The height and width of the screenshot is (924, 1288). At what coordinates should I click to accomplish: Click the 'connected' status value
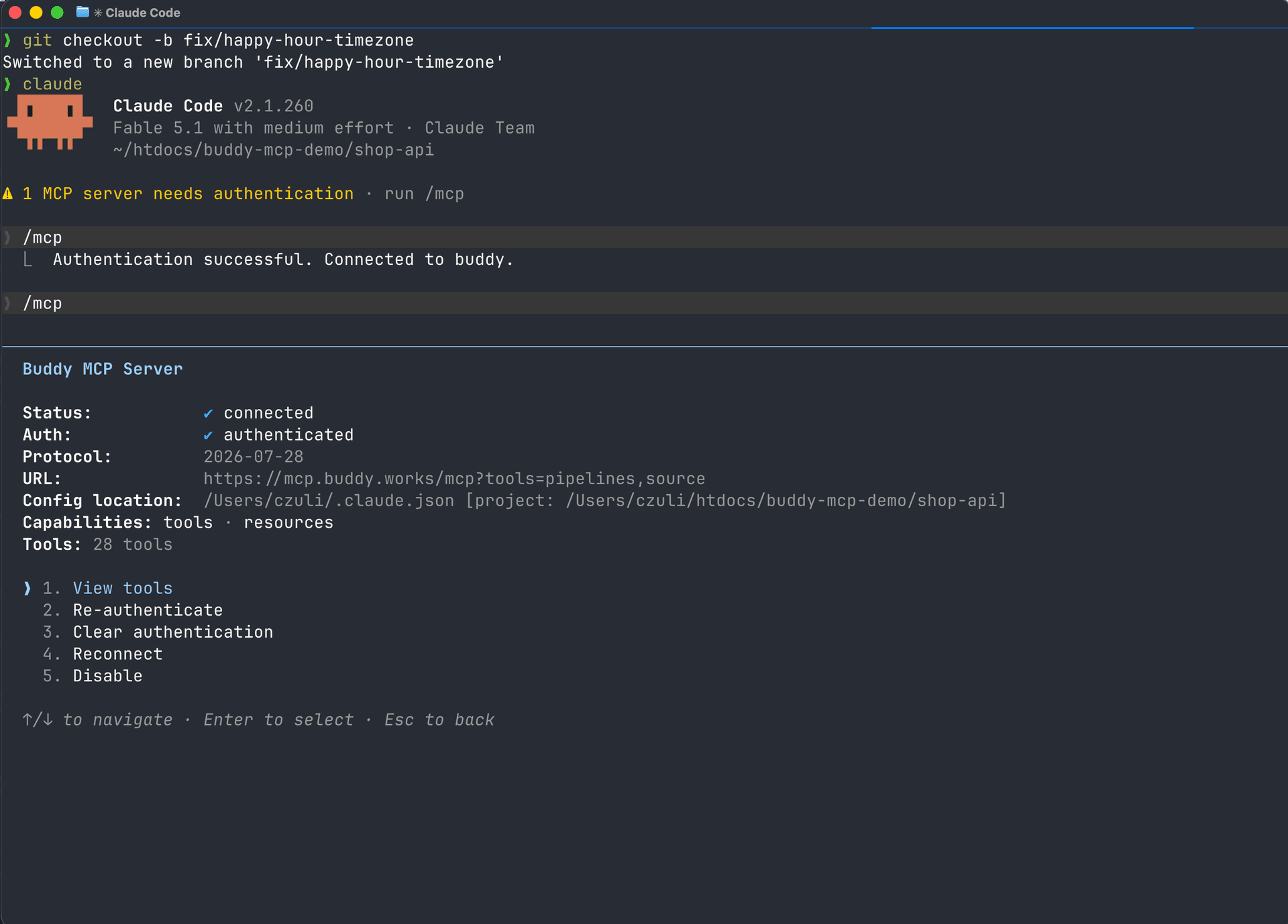tap(268, 413)
